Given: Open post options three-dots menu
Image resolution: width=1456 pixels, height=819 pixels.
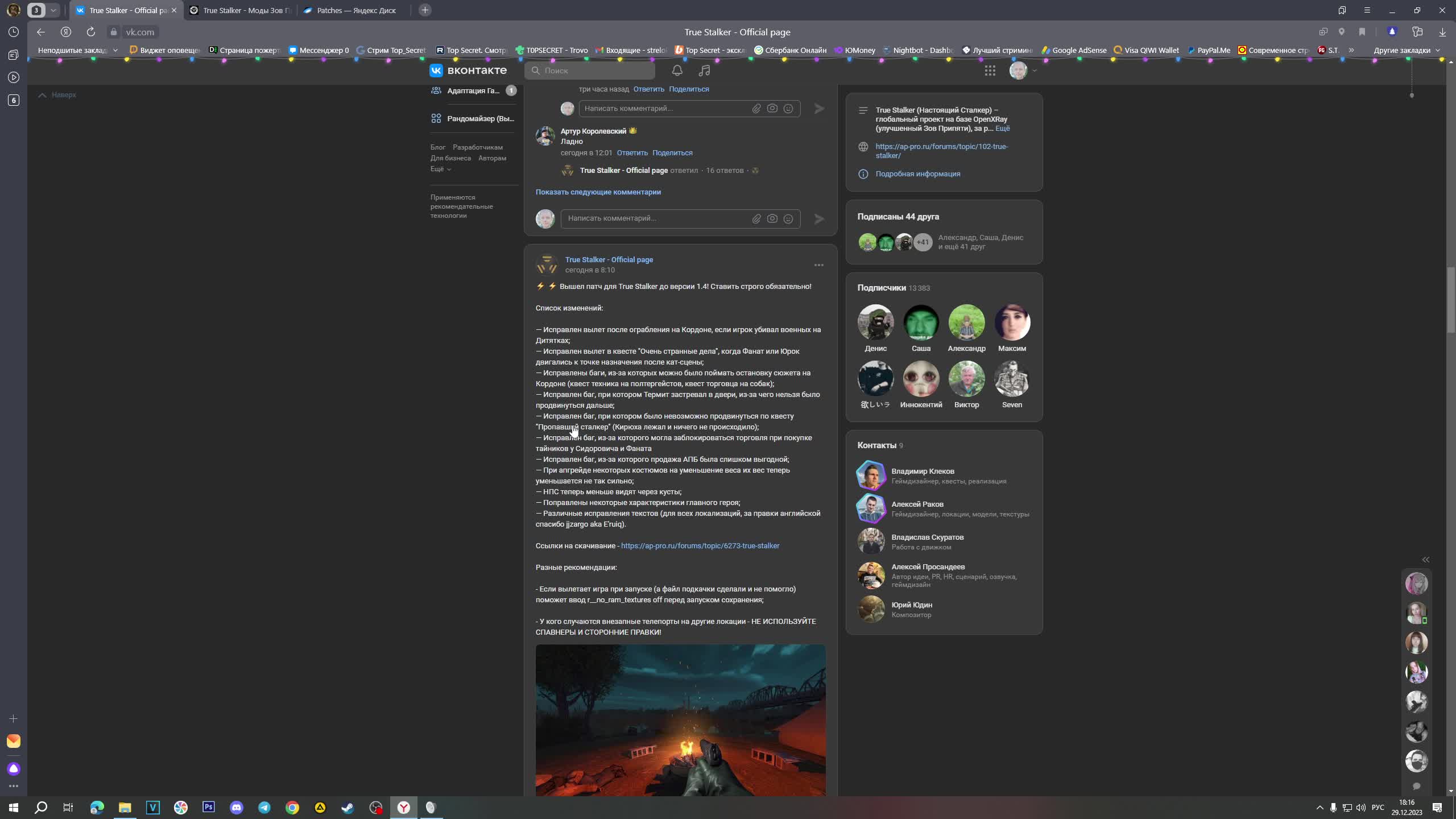Looking at the screenshot, I should pos(818,265).
